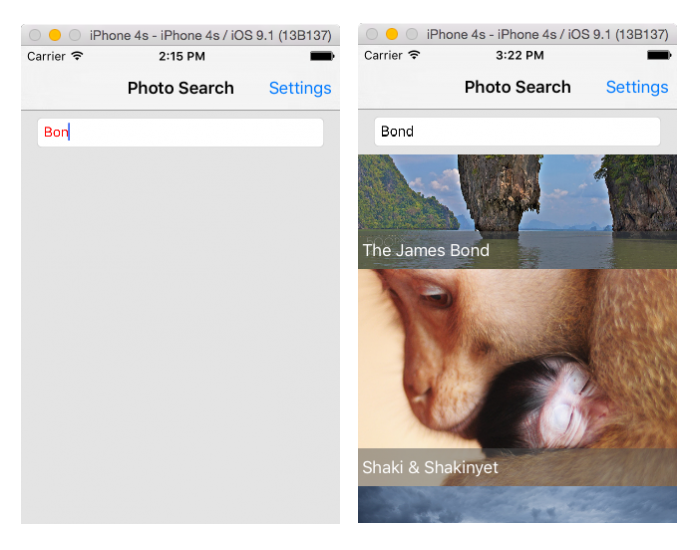Image resolution: width=700 pixels, height=550 pixels.
Task: Focus the search field containing 'Bond'
Action: (517, 131)
